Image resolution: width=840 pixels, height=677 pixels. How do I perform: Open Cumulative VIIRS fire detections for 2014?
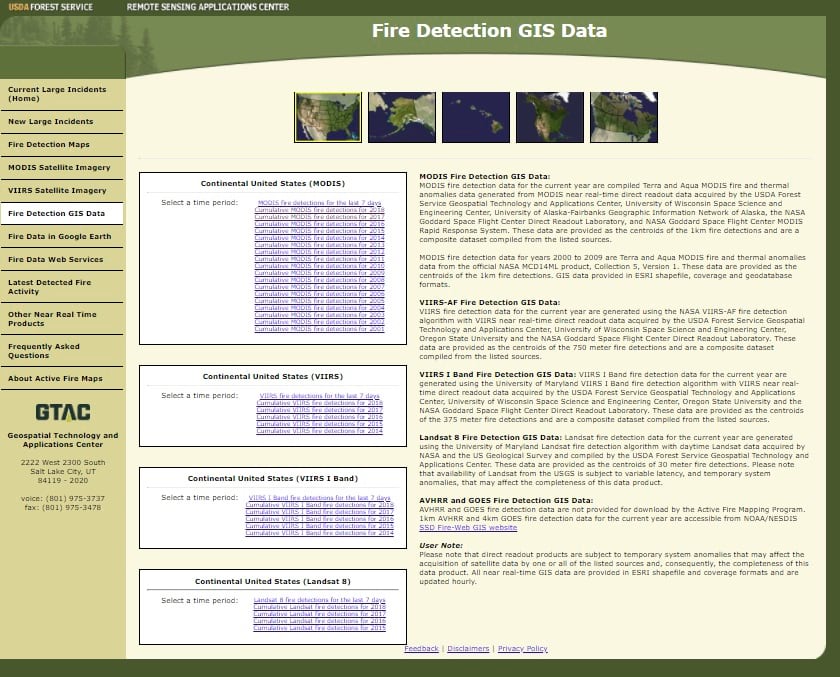[319, 431]
